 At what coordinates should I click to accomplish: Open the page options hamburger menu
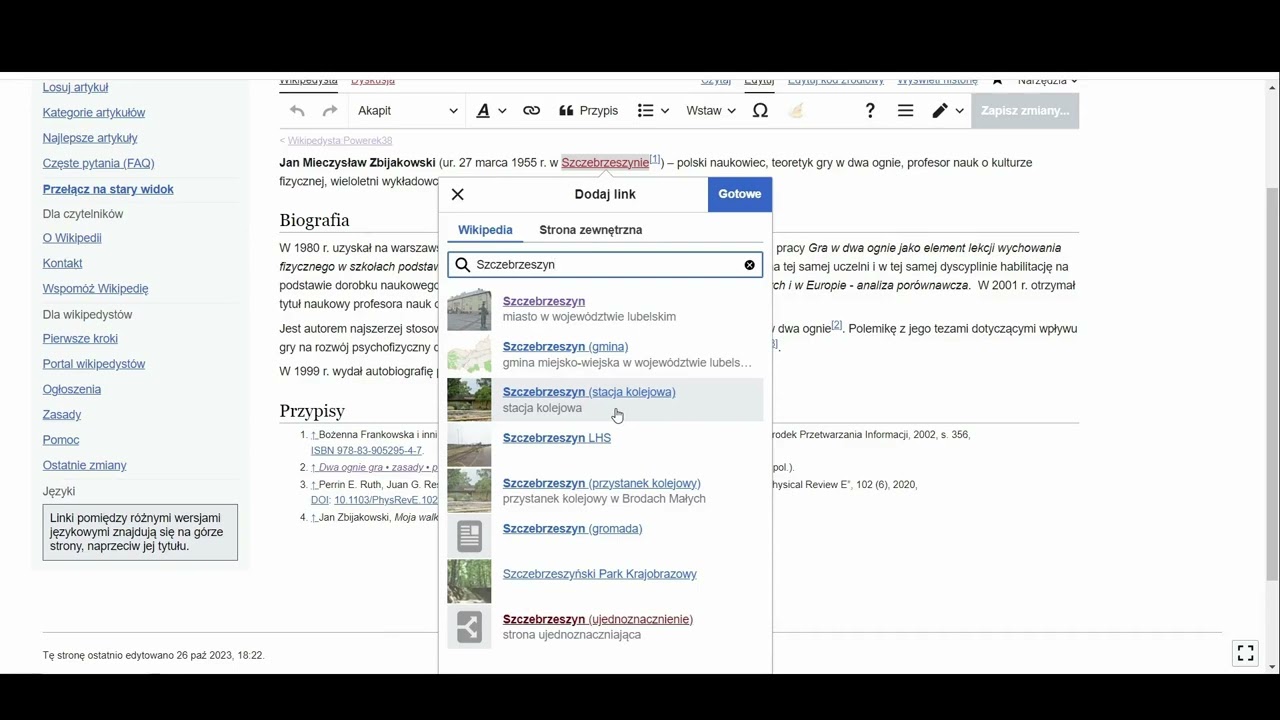(x=905, y=111)
